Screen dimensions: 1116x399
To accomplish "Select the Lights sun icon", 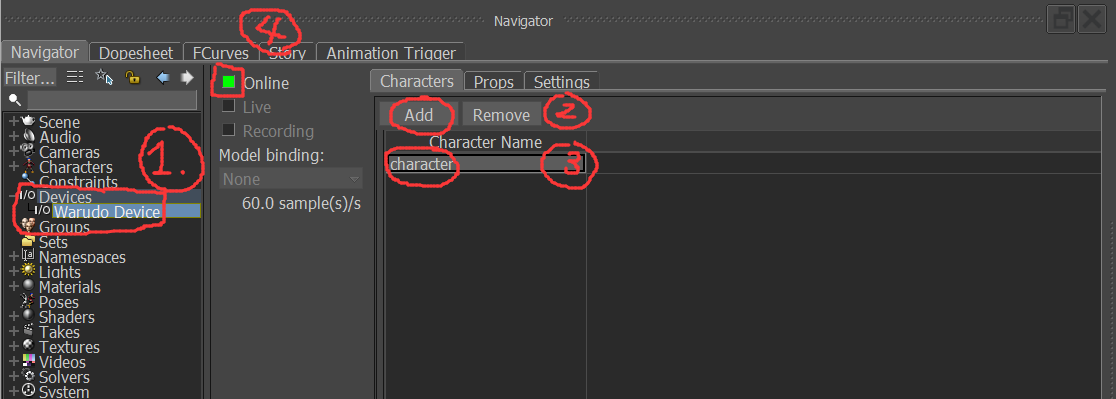I will click(x=28, y=270).
